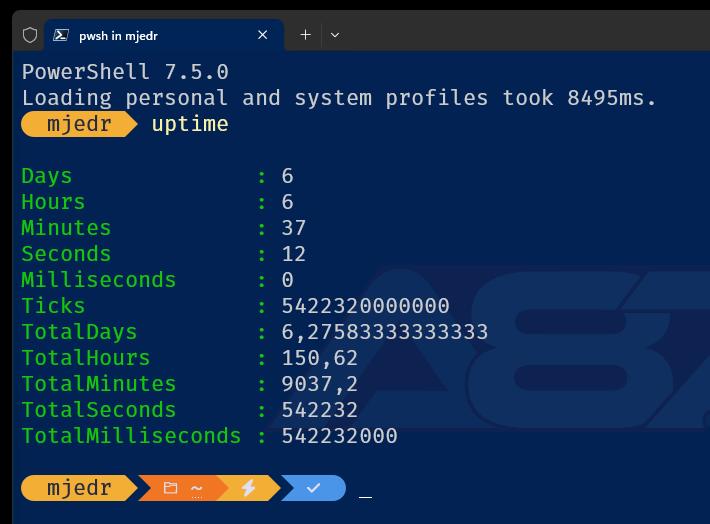Select the "pwsh in mjedr" tab
710x524 pixels.
(x=150, y=35)
